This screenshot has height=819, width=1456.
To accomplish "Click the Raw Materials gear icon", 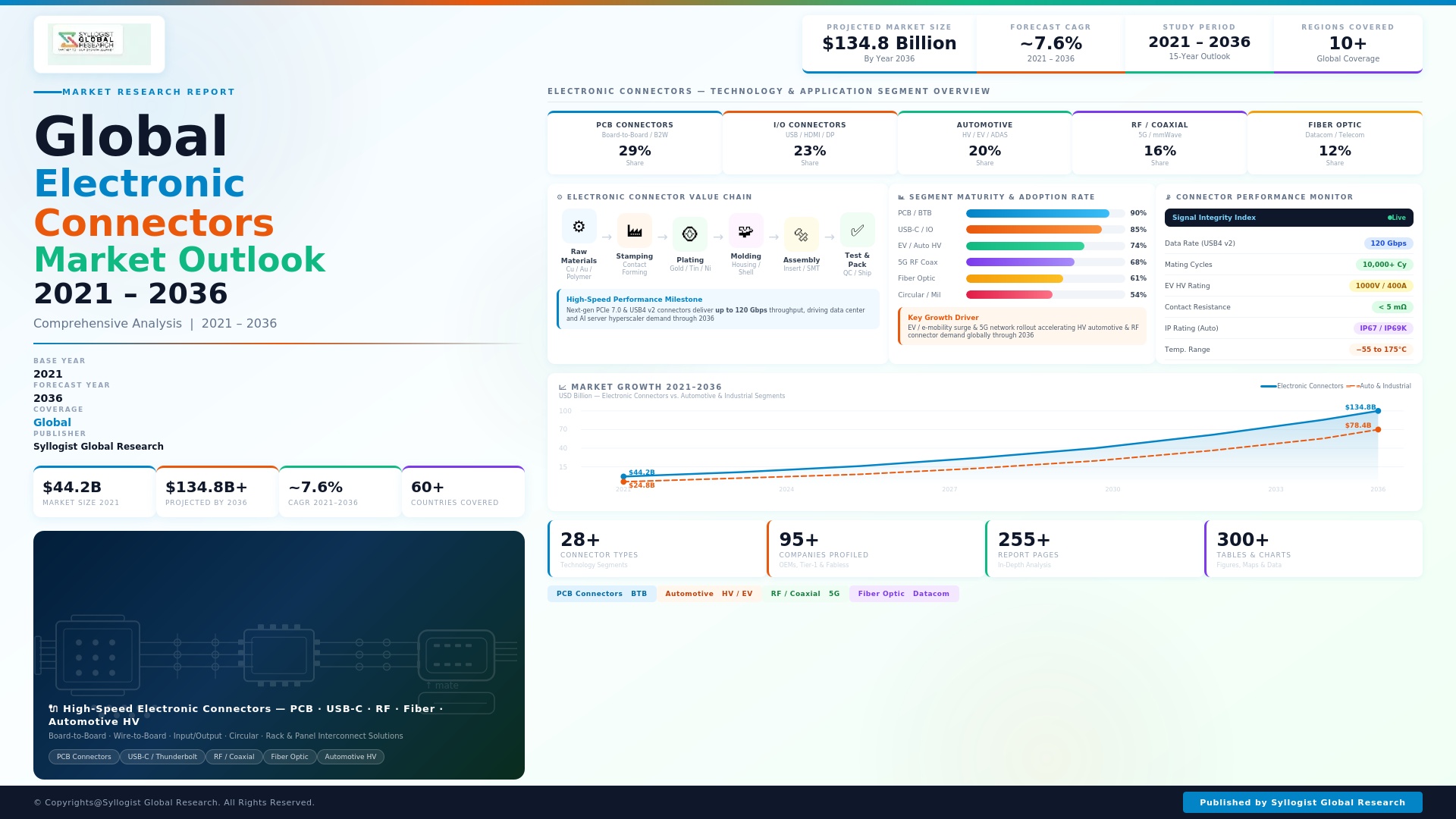I will 579,227.
